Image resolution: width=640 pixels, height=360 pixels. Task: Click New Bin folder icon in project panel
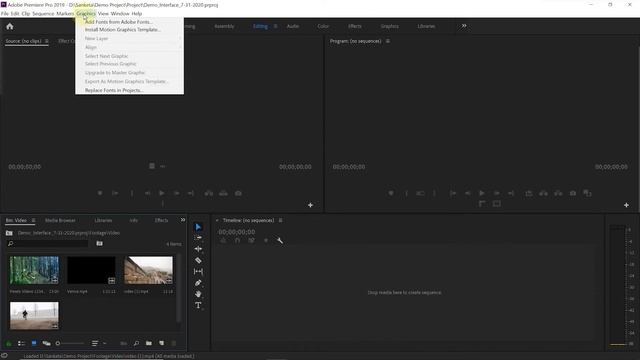149,343
